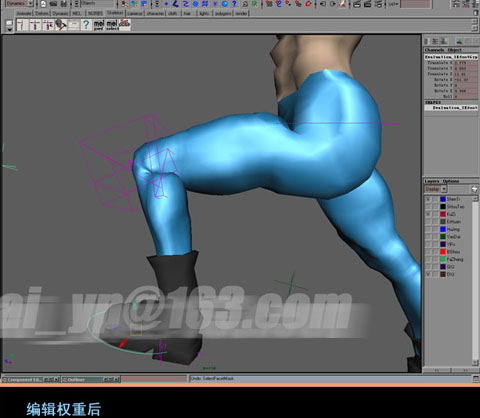
Task: Open the Options menu in layer editor
Action: (451, 181)
